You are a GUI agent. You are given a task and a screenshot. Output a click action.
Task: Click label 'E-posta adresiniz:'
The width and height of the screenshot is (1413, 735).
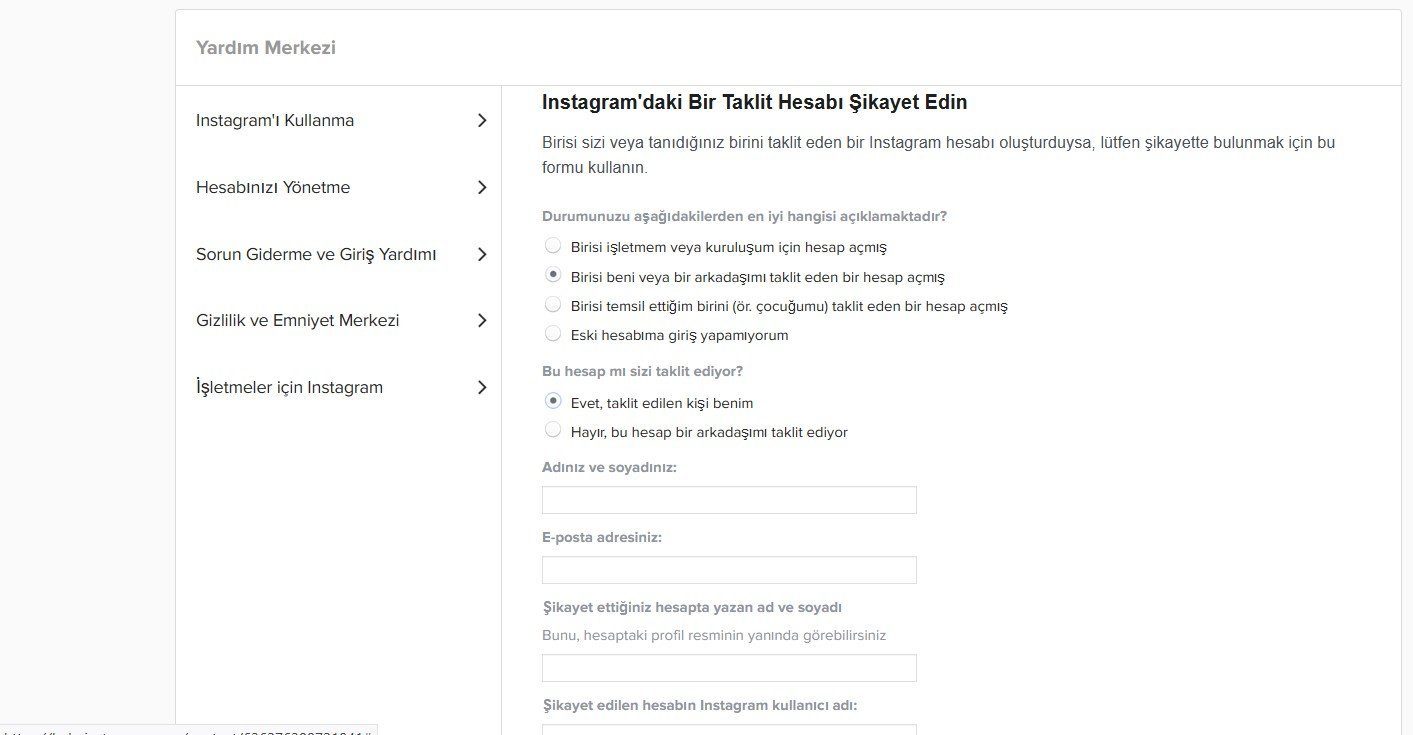(x=602, y=537)
